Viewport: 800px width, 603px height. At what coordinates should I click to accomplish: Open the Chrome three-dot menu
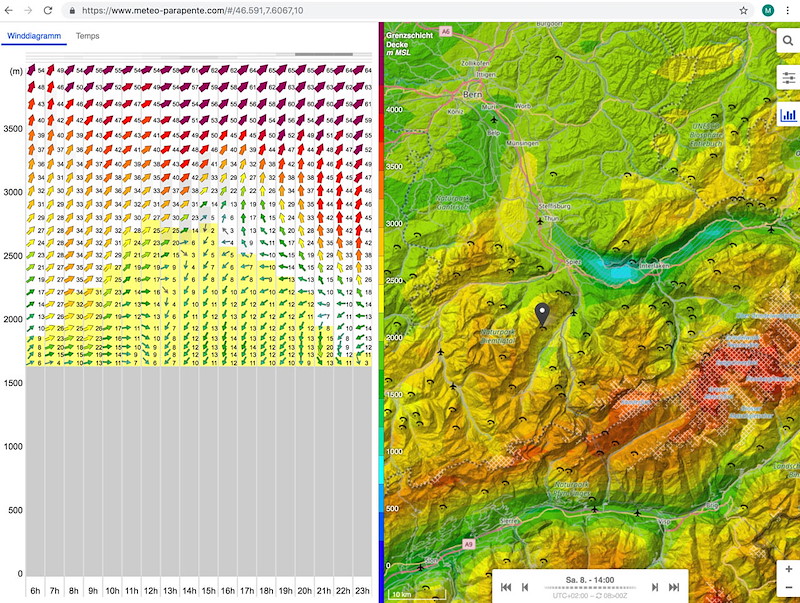coord(788,10)
